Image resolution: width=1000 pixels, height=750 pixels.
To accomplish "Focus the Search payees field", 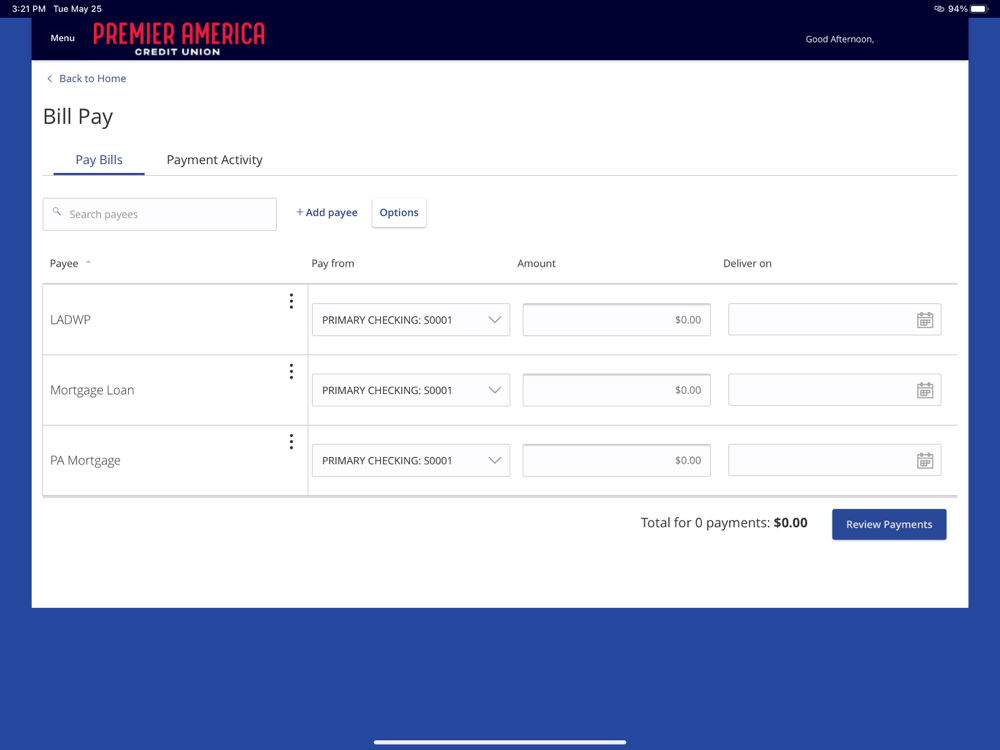I will click(159, 214).
